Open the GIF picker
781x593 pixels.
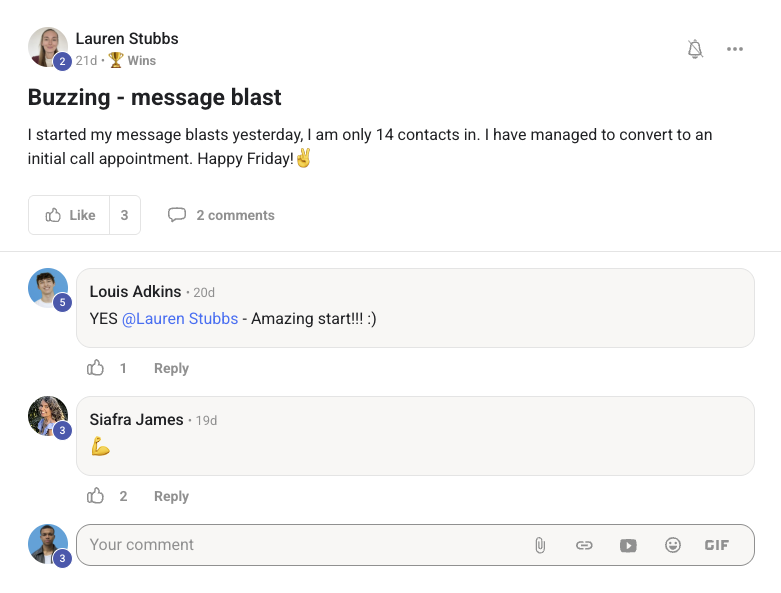pyautogui.click(x=717, y=545)
